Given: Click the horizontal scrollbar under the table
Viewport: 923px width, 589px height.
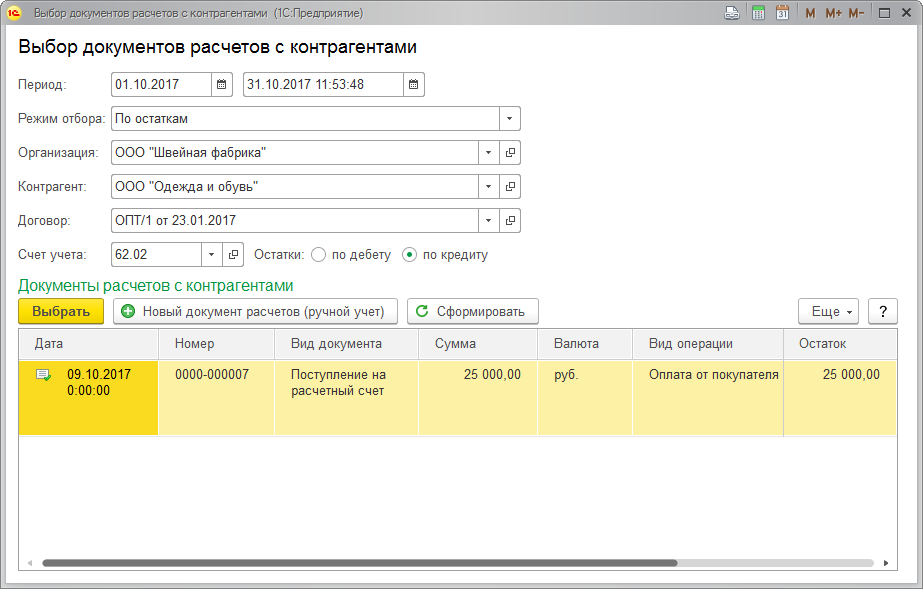Looking at the screenshot, I should [360, 563].
